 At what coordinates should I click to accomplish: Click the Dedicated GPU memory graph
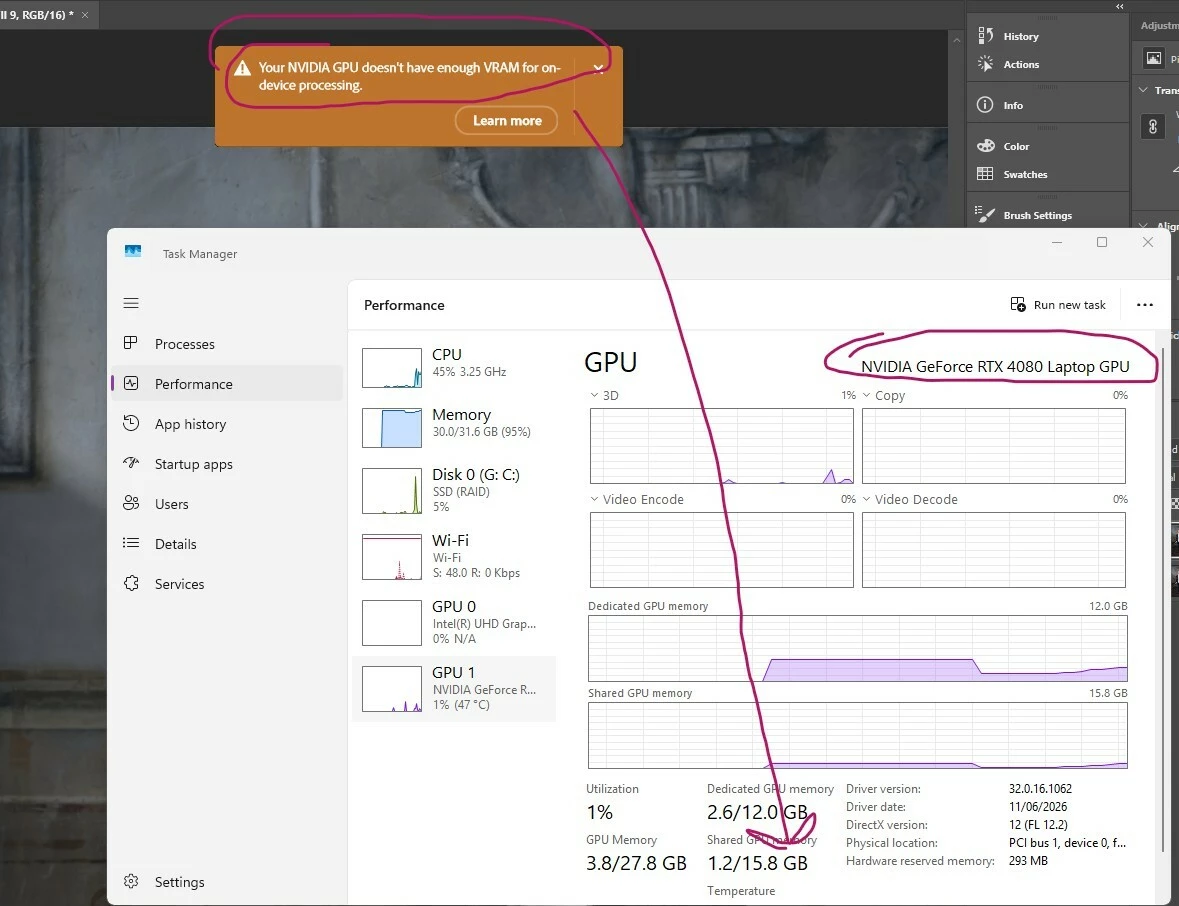[858, 648]
